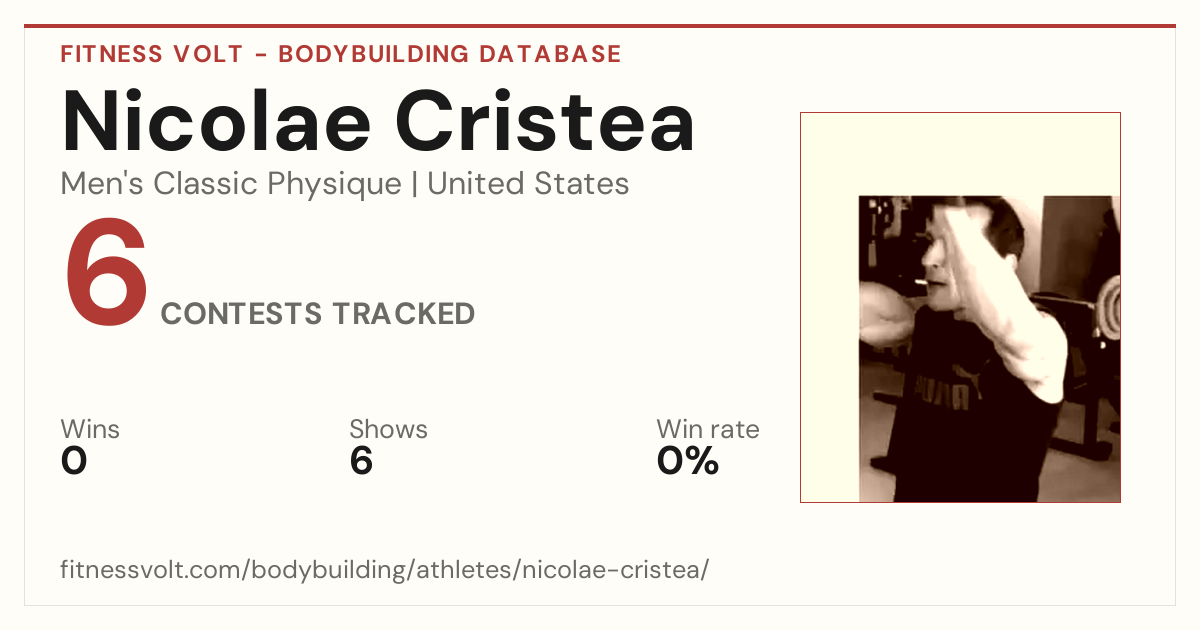
Task: Select the CONTESTS TRACKED label
Action: point(318,314)
